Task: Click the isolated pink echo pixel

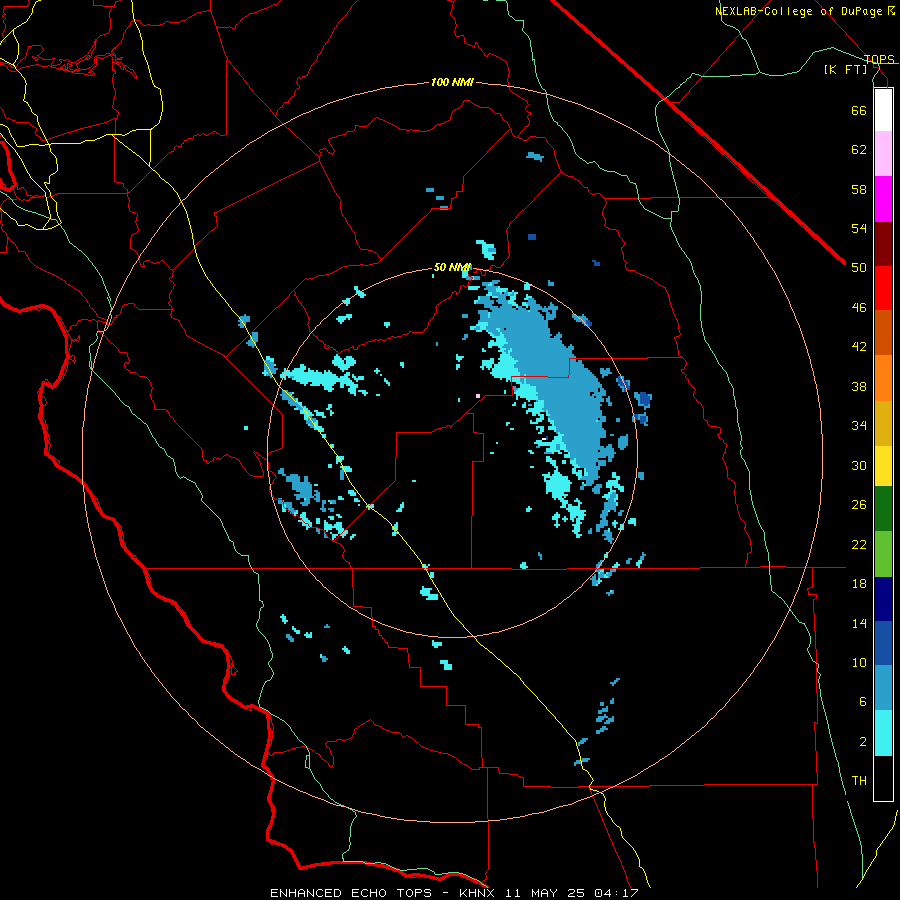Action: [x=478, y=395]
